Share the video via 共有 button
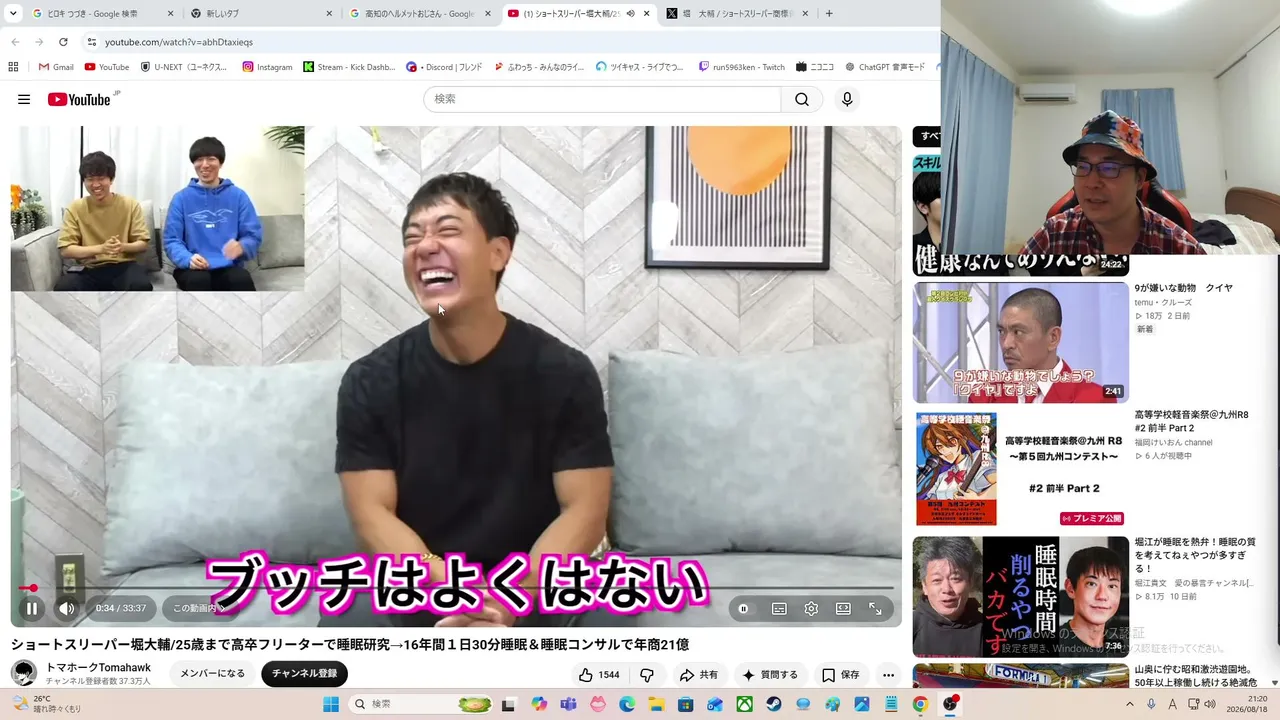Image resolution: width=1280 pixels, height=720 pixels. pyautogui.click(x=698, y=675)
